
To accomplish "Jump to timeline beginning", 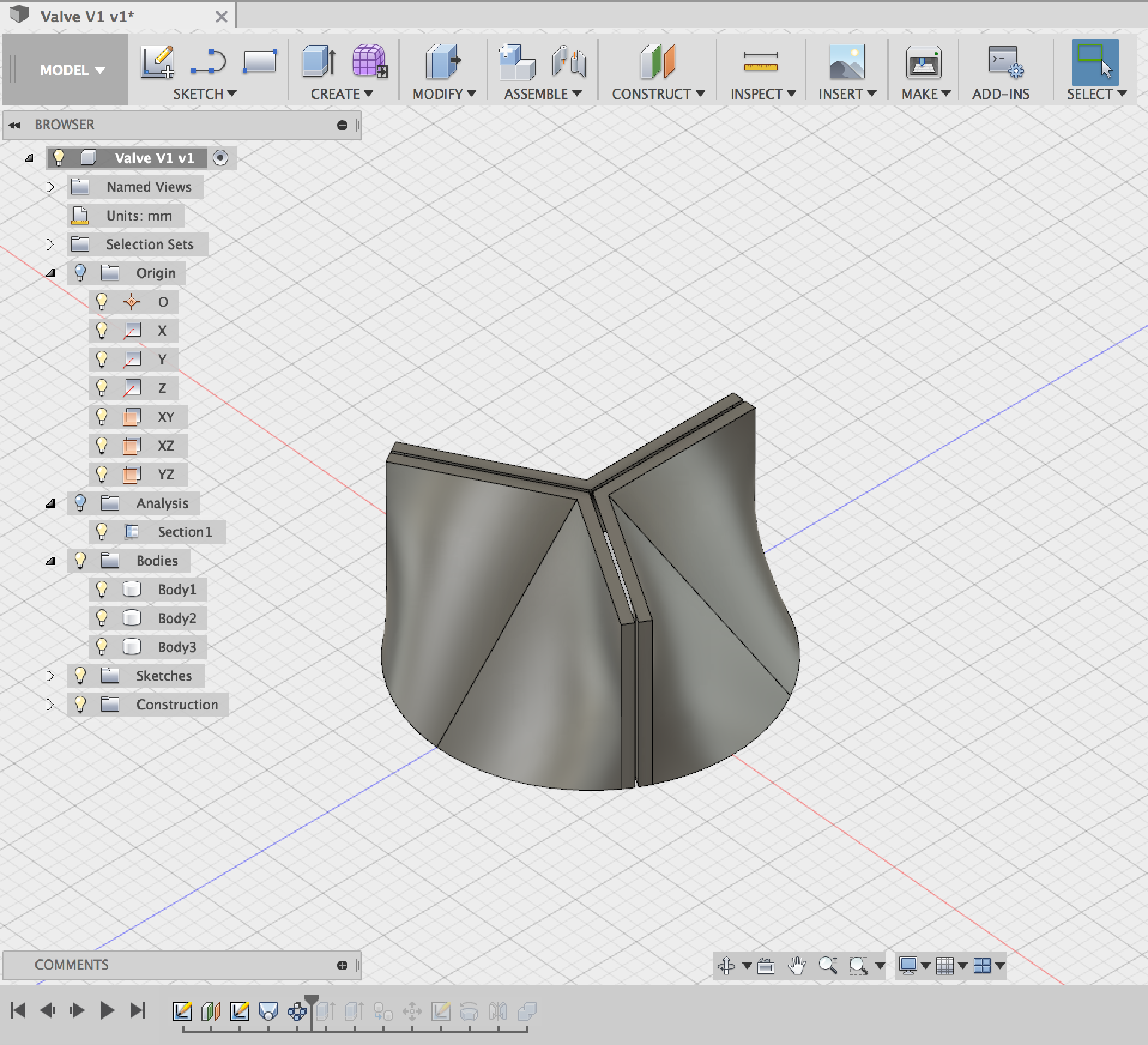I will pos(18,1011).
